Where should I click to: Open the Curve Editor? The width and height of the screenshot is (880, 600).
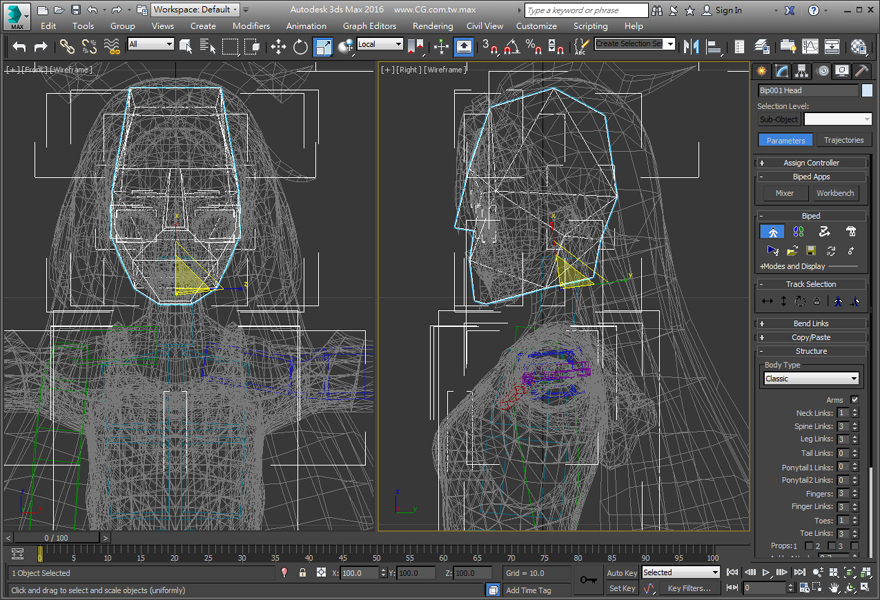[x=810, y=47]
